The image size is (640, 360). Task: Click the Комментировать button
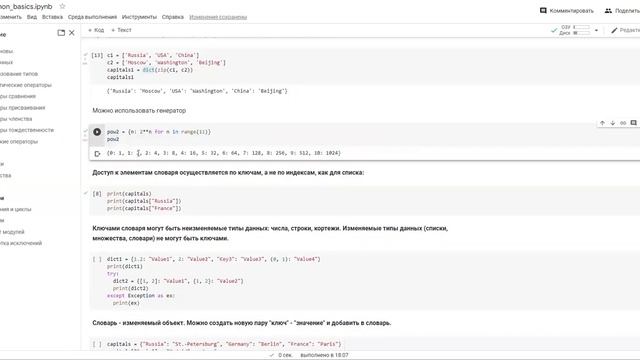click(x=567, y=11)
